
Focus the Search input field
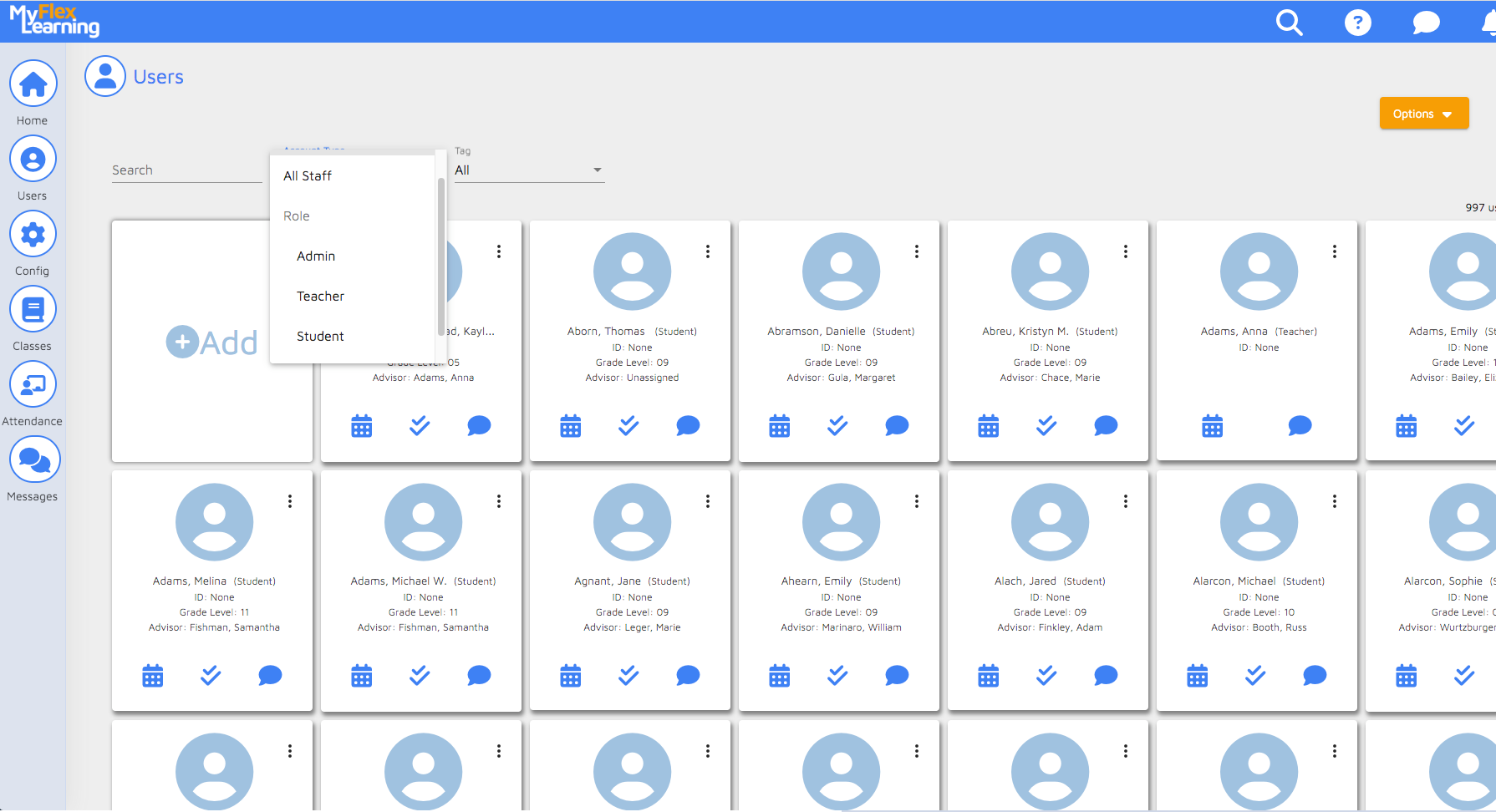point(186,170)
